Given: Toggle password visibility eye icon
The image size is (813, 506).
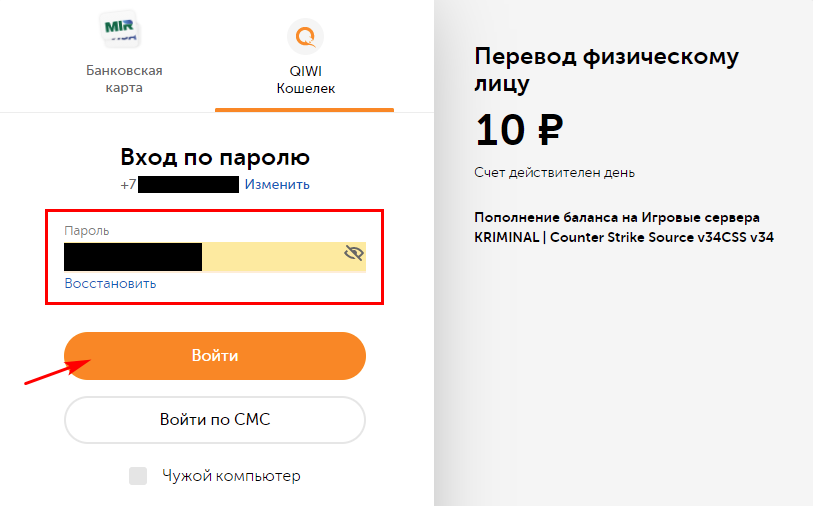Looking at the screenshot, I should click(x=354, y=253).
